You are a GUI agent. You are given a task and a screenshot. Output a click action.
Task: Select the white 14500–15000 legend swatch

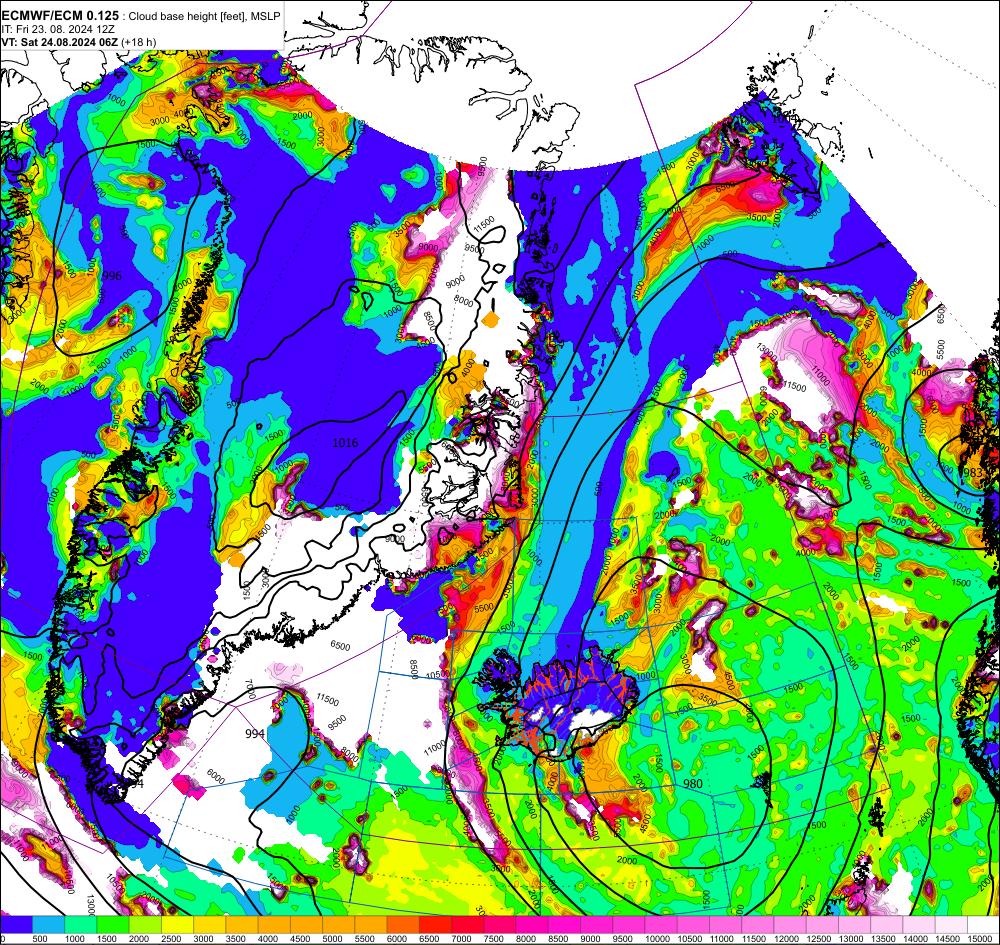pyautogui.click(x=951, y=925)
